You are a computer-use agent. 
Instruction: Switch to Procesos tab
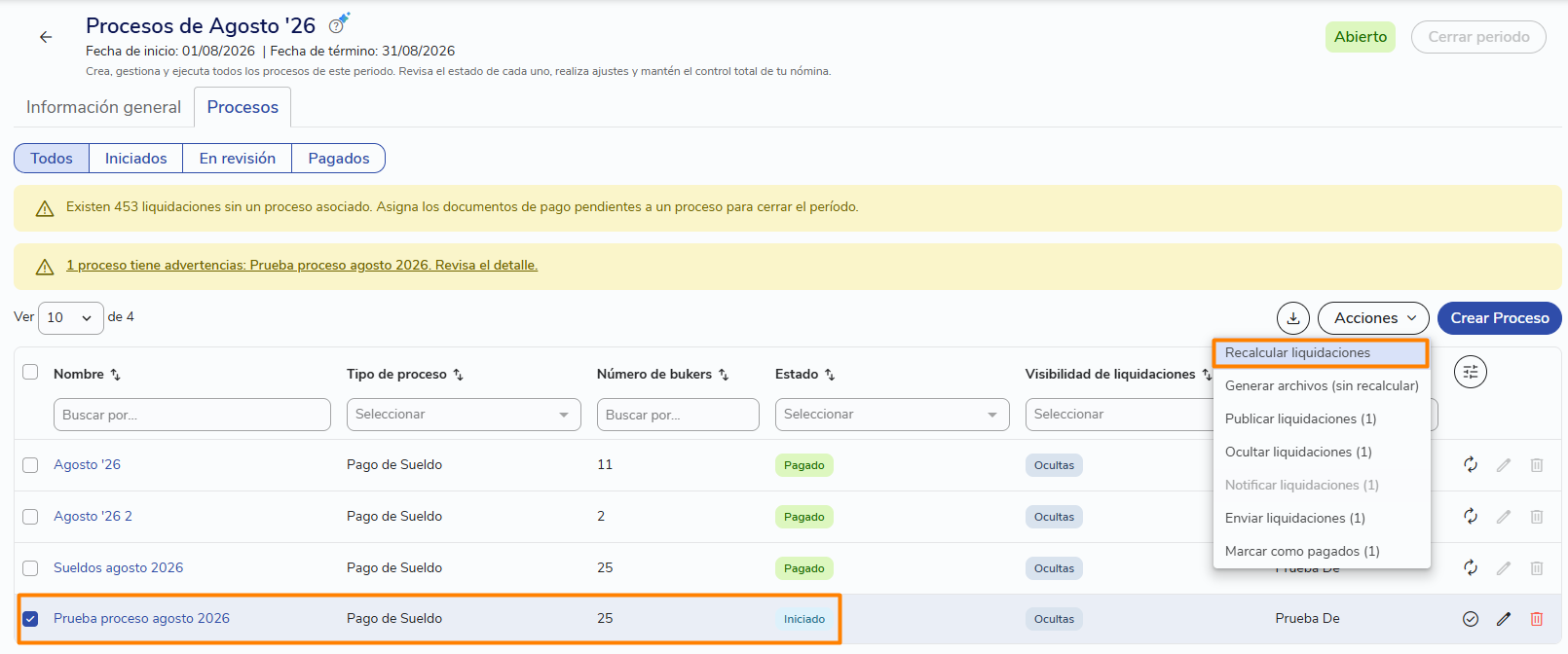243,107
